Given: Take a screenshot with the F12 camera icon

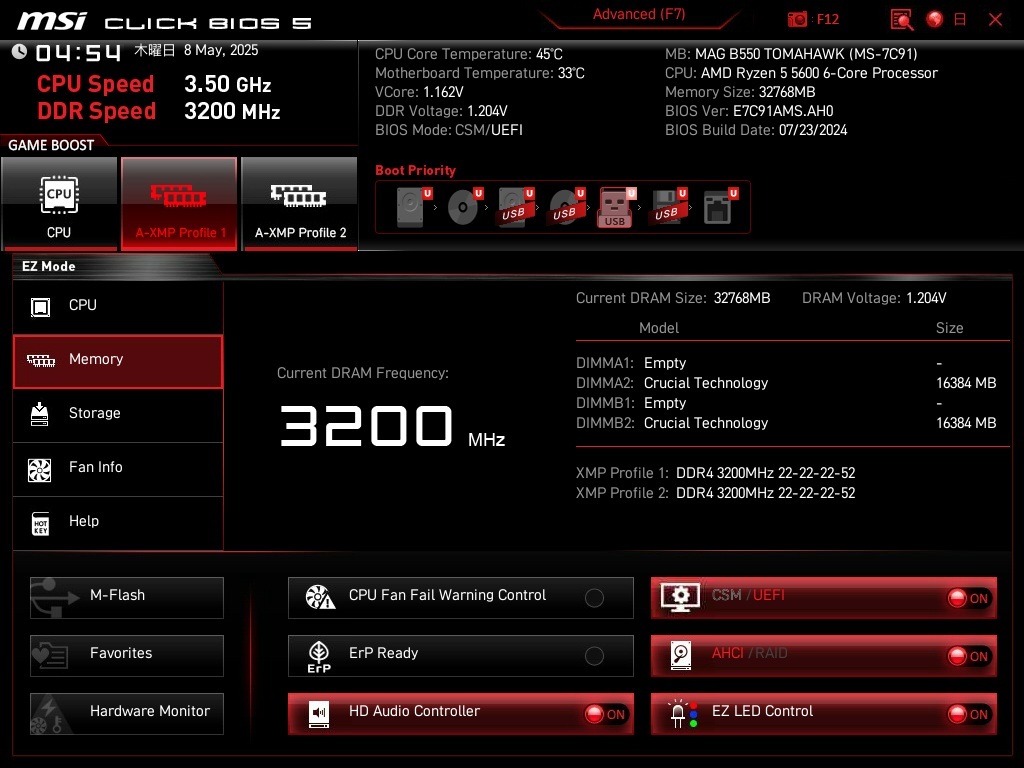Looking at the screenshot, I should [798, 19].
